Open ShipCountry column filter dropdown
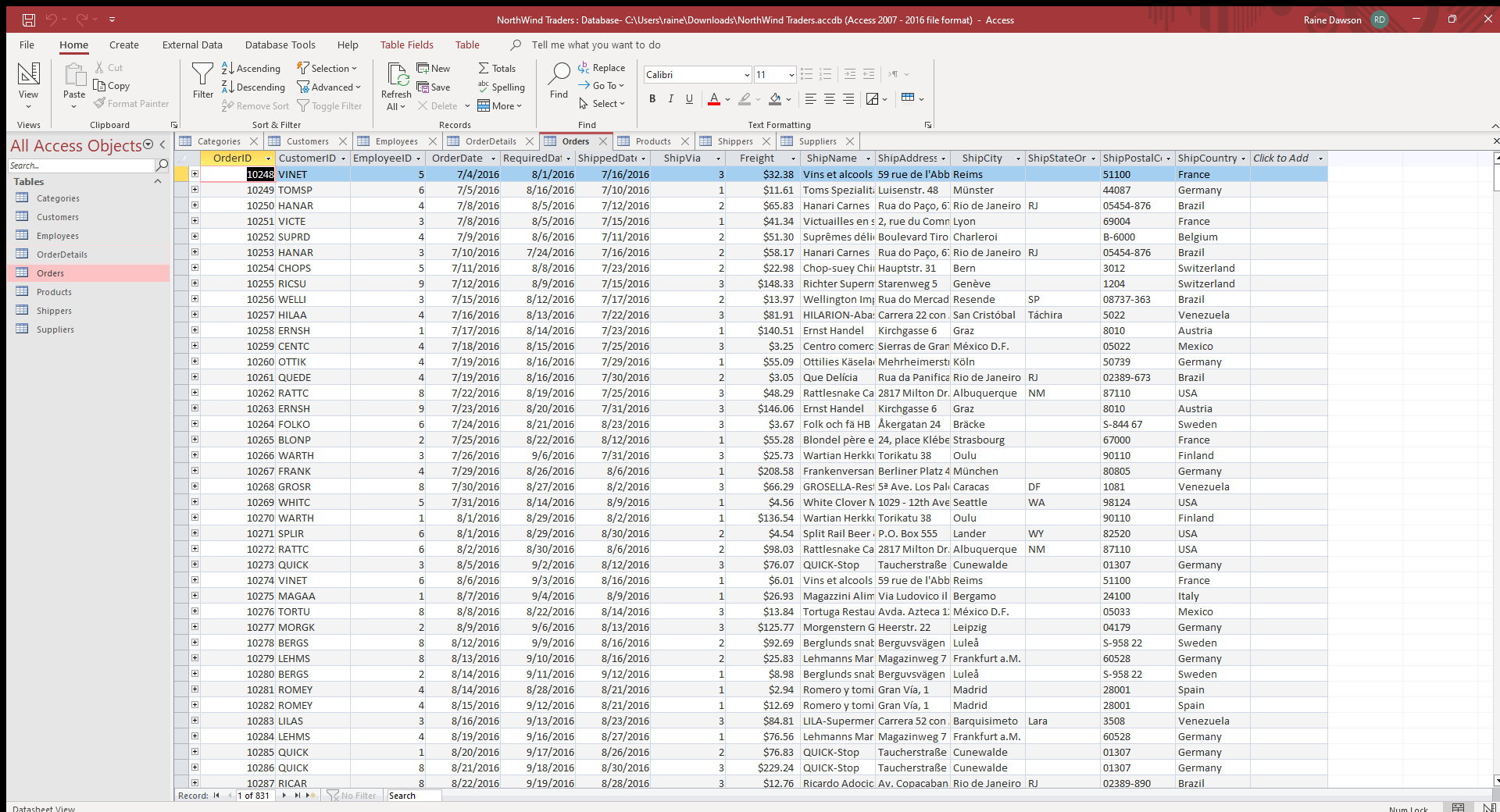 1243,158
